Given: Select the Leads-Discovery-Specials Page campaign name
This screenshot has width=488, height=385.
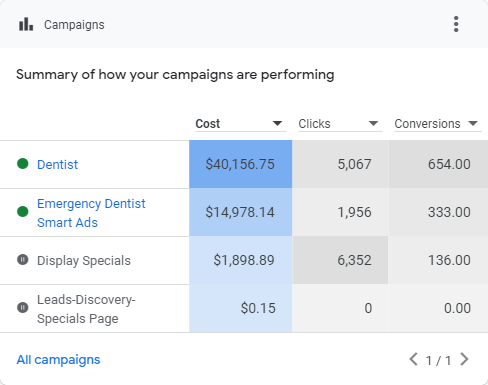Looking at the screenshot, I should pos(86,309).
